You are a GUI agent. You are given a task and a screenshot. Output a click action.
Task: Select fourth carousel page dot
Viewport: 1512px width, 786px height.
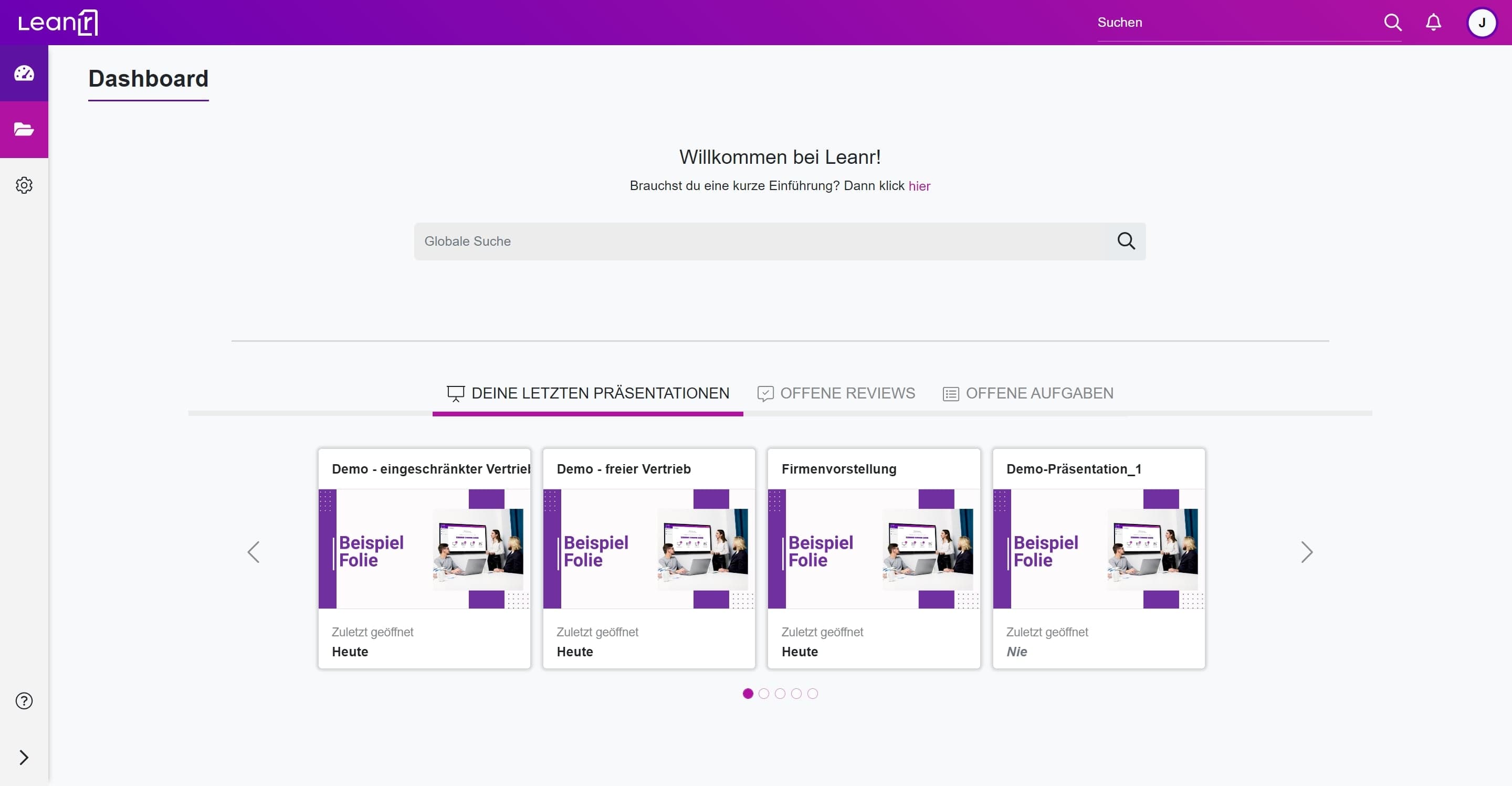point(796,693)
